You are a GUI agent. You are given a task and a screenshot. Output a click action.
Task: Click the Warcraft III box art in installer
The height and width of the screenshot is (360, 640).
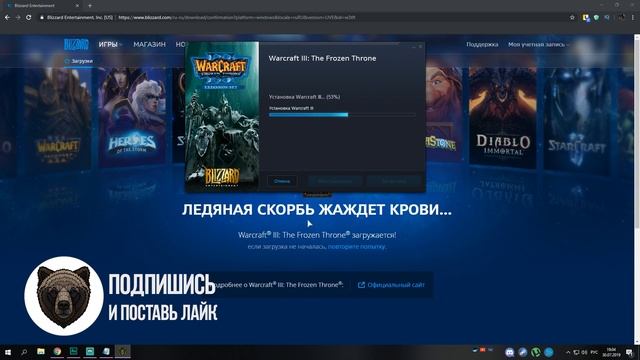222,117
